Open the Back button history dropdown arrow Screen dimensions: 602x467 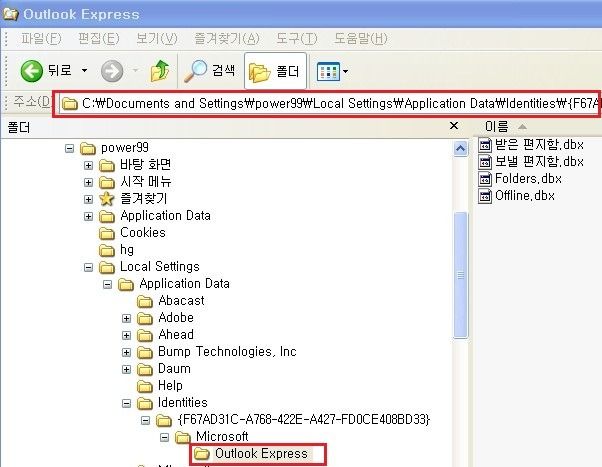pyautogui.click(x=84, y=71)
